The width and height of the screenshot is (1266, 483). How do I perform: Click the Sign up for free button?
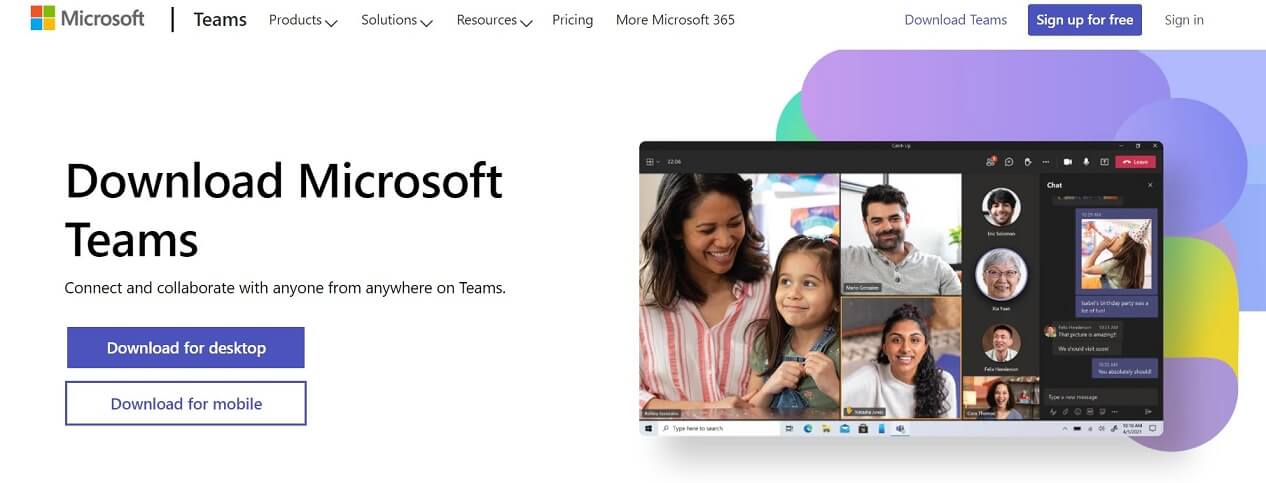(1085, 20)
